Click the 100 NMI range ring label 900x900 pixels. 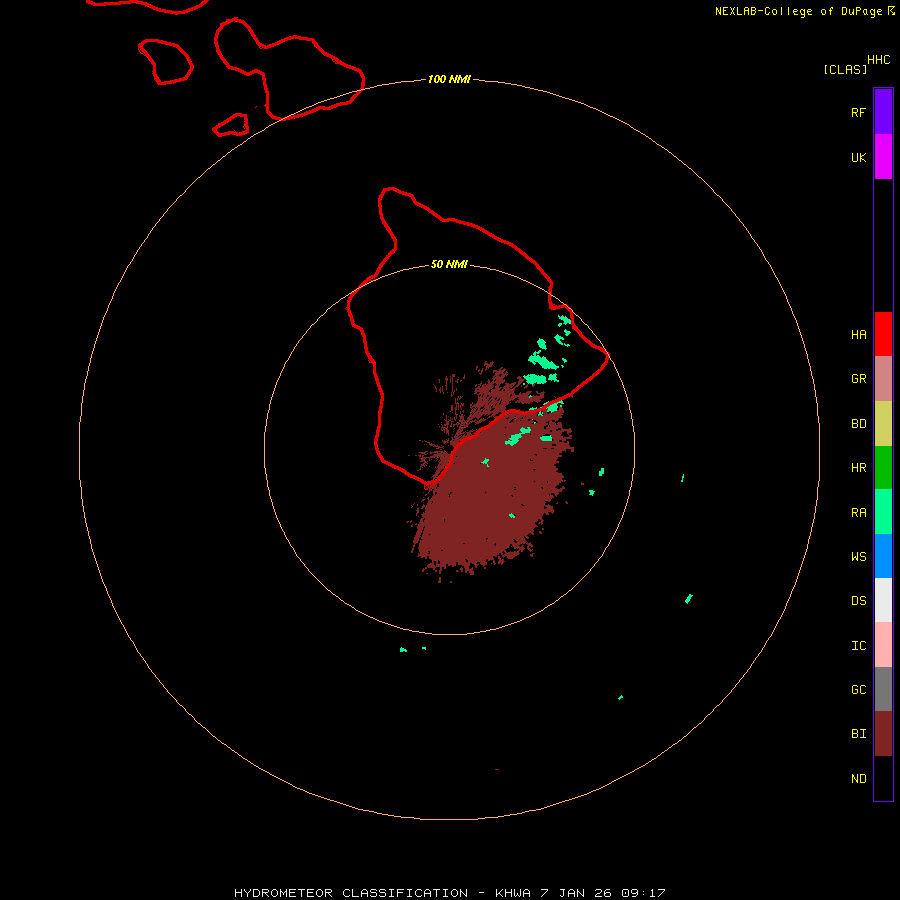click(x=449, y=79)
